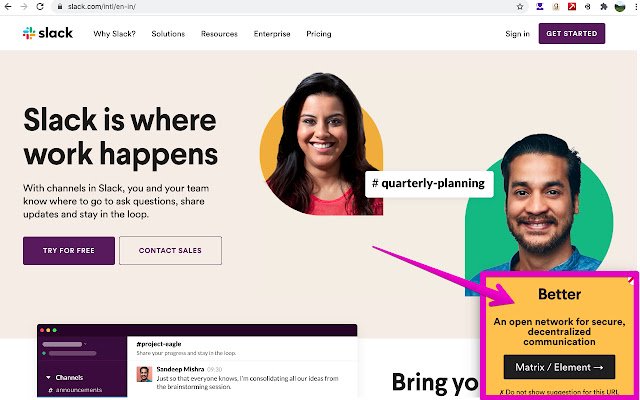The height and width of the screenshot is (400, 640).
Task: Click the Matrix / Element button in the popup
Action: (559, 367)
